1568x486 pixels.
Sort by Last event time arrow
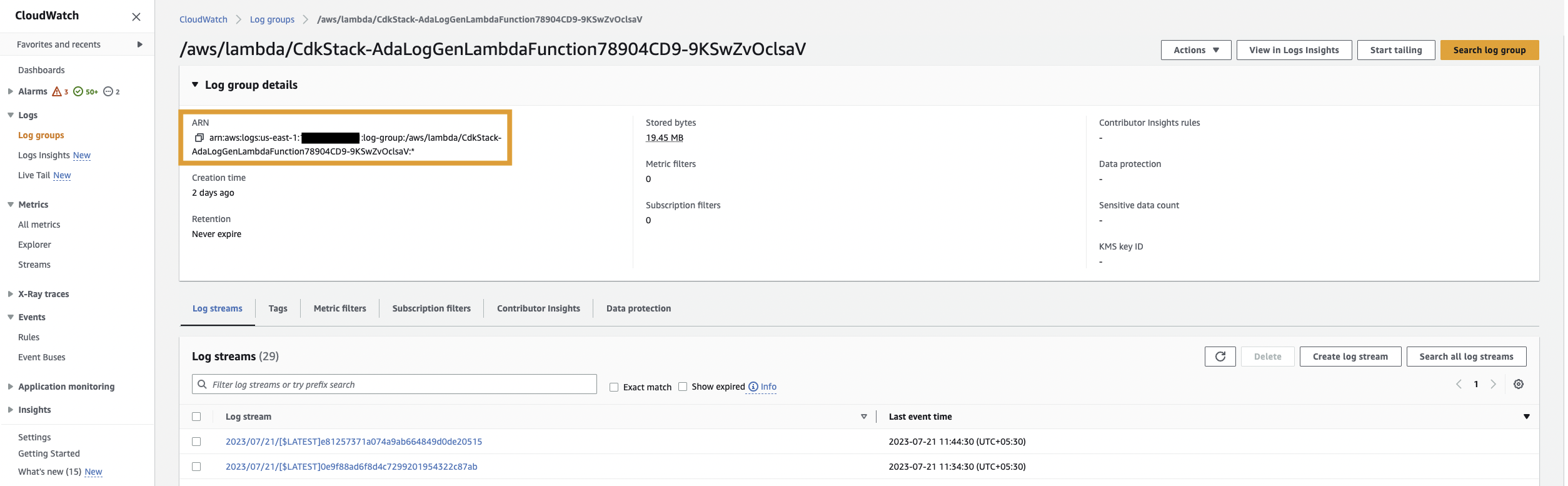point(1526,417)
